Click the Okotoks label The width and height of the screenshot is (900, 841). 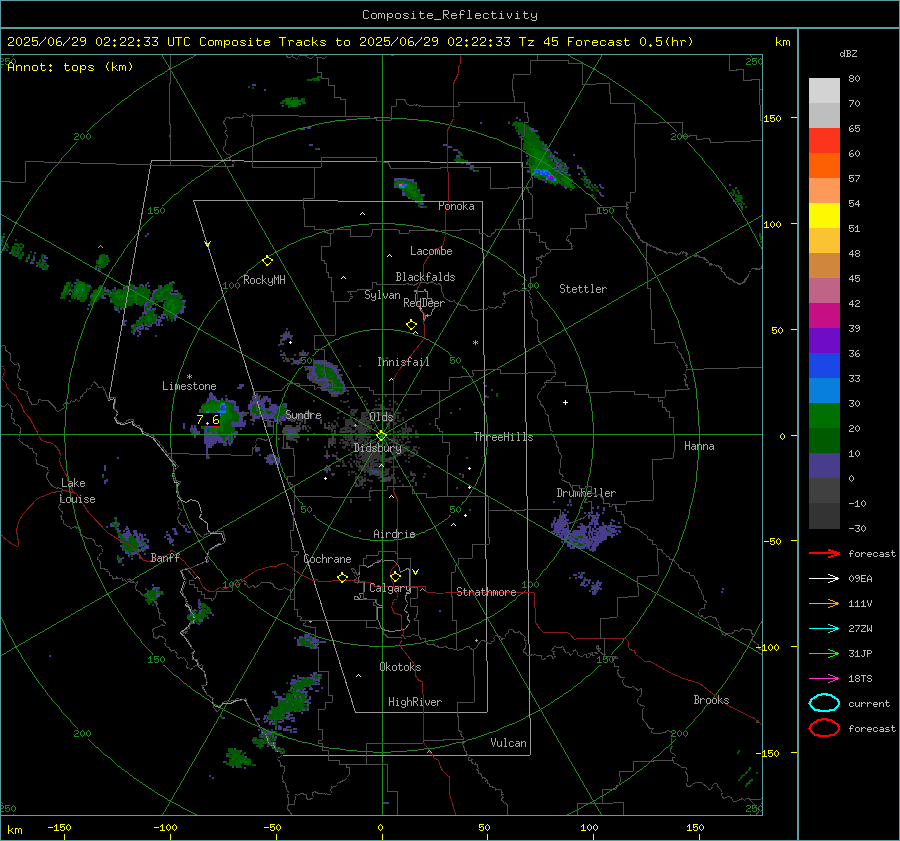pos(400,667)
